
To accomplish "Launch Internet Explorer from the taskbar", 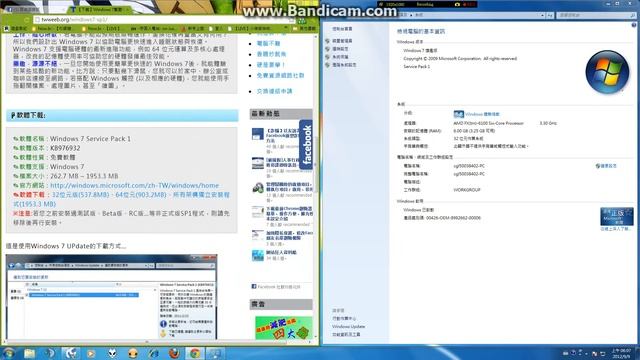I will click(x=153, y=353).
